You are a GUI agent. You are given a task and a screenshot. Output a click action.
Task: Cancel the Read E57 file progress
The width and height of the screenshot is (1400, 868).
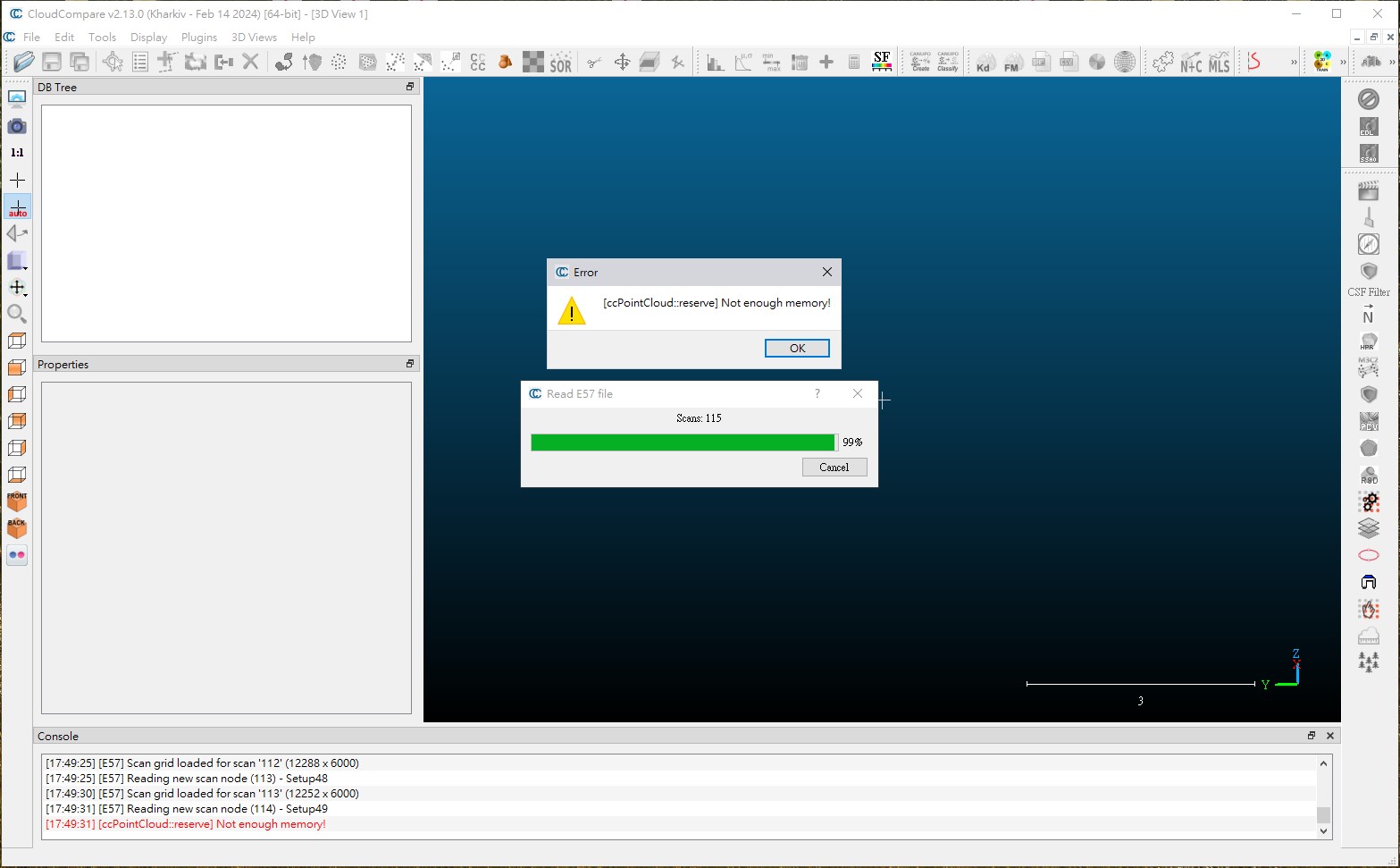point(834,468)
